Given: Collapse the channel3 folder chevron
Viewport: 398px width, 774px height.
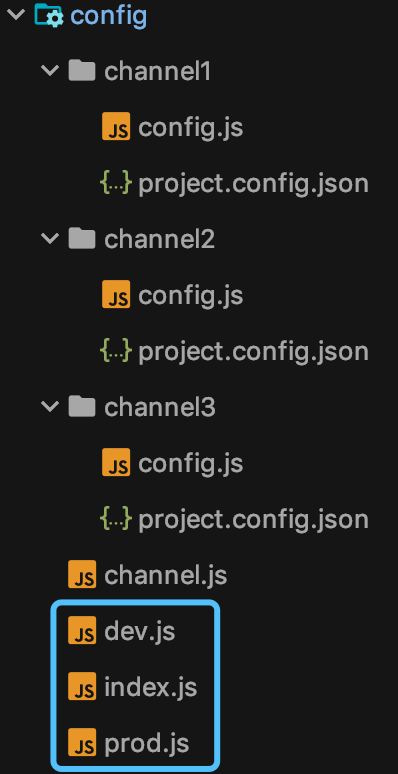Looking at the screenshot, I should [x=50, y=407].
